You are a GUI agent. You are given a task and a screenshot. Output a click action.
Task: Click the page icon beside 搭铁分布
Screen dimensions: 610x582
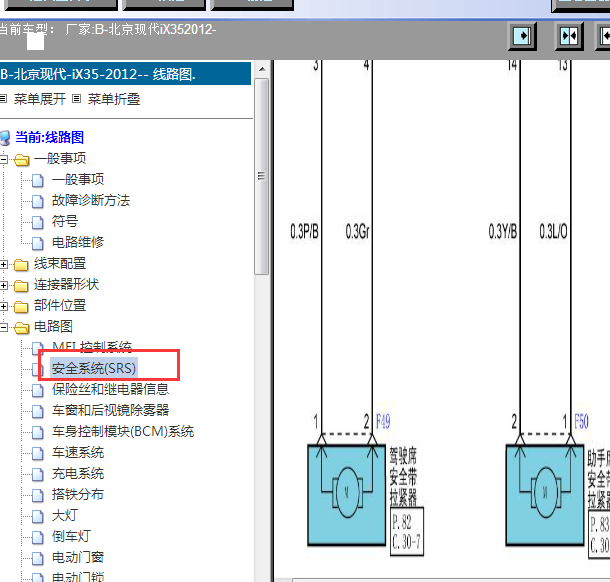37,496
